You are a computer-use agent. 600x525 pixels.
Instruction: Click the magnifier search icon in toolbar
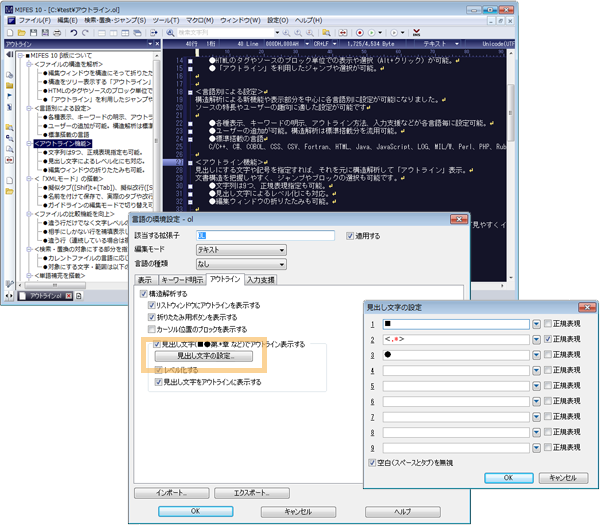click(169, 33)
